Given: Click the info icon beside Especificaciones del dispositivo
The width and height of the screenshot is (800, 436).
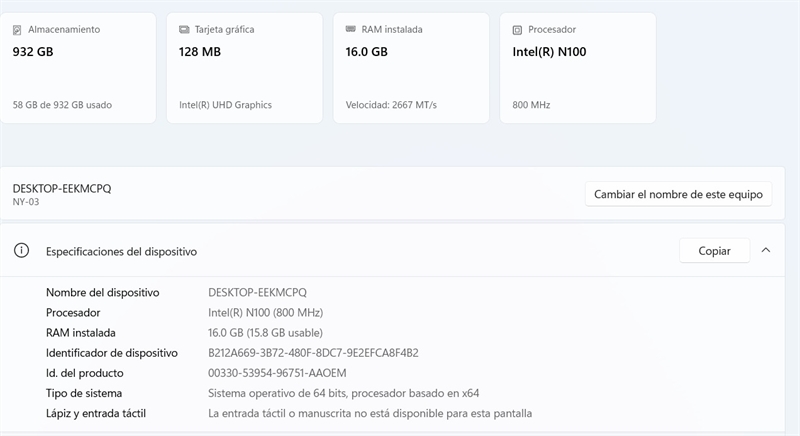Looking at the screenshot, I should point(21,251).
